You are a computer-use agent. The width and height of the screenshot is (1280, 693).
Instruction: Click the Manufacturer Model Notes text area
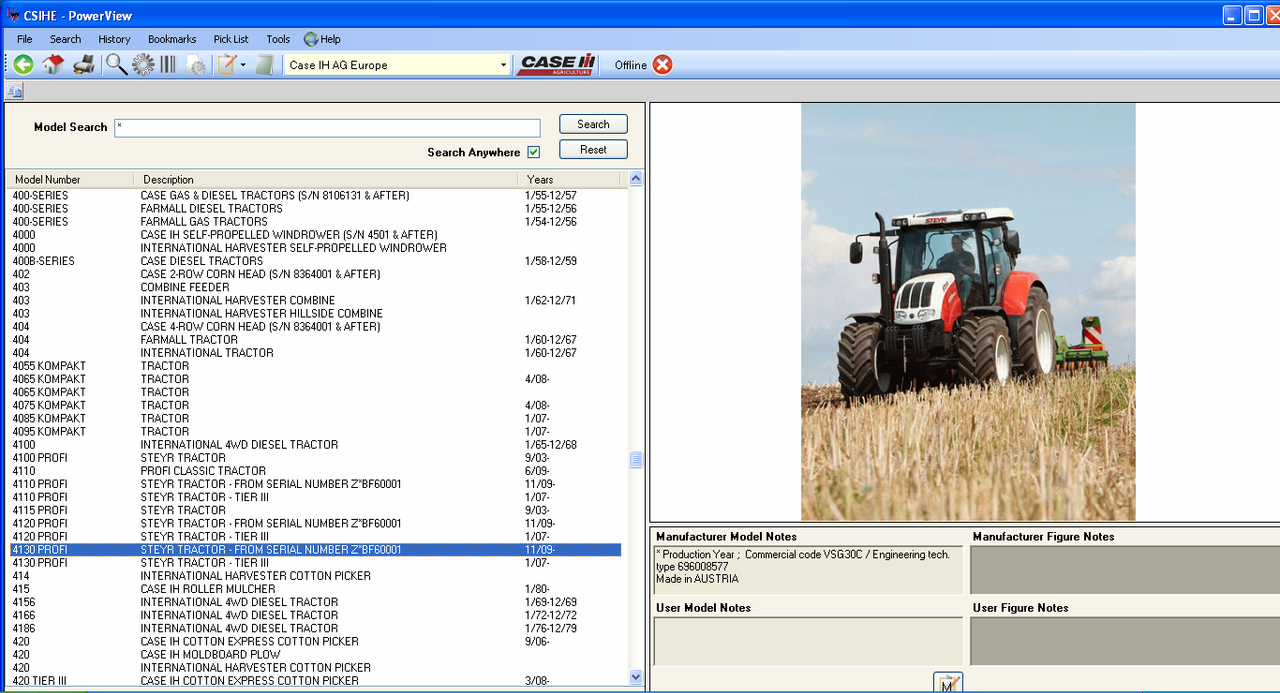[x=808, y=570]
